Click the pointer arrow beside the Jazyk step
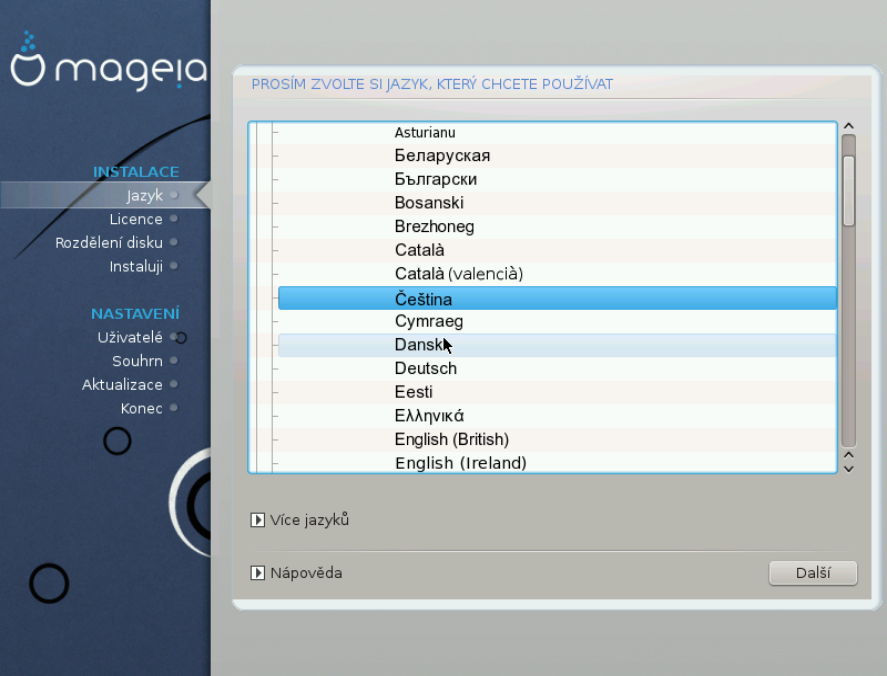 tap(200, 196)
